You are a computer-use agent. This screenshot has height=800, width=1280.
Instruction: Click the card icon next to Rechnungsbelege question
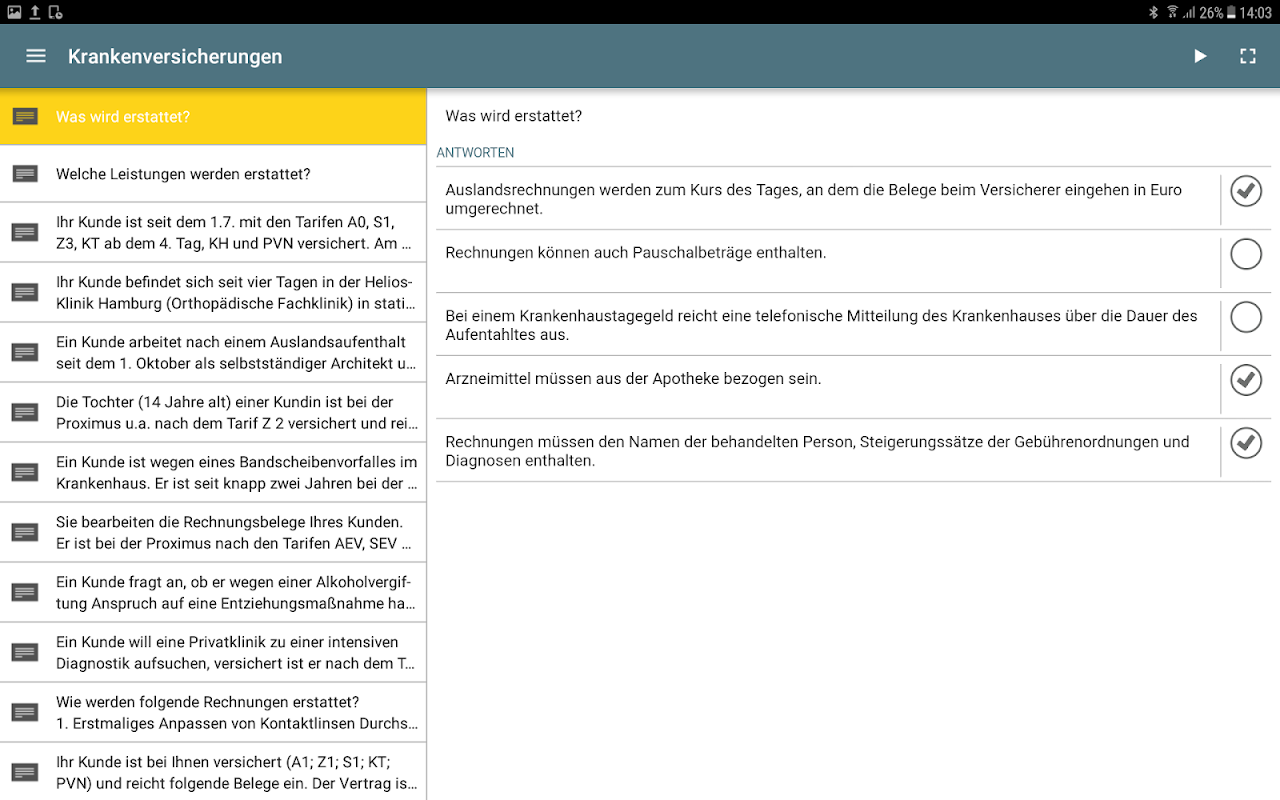(25, 532)
